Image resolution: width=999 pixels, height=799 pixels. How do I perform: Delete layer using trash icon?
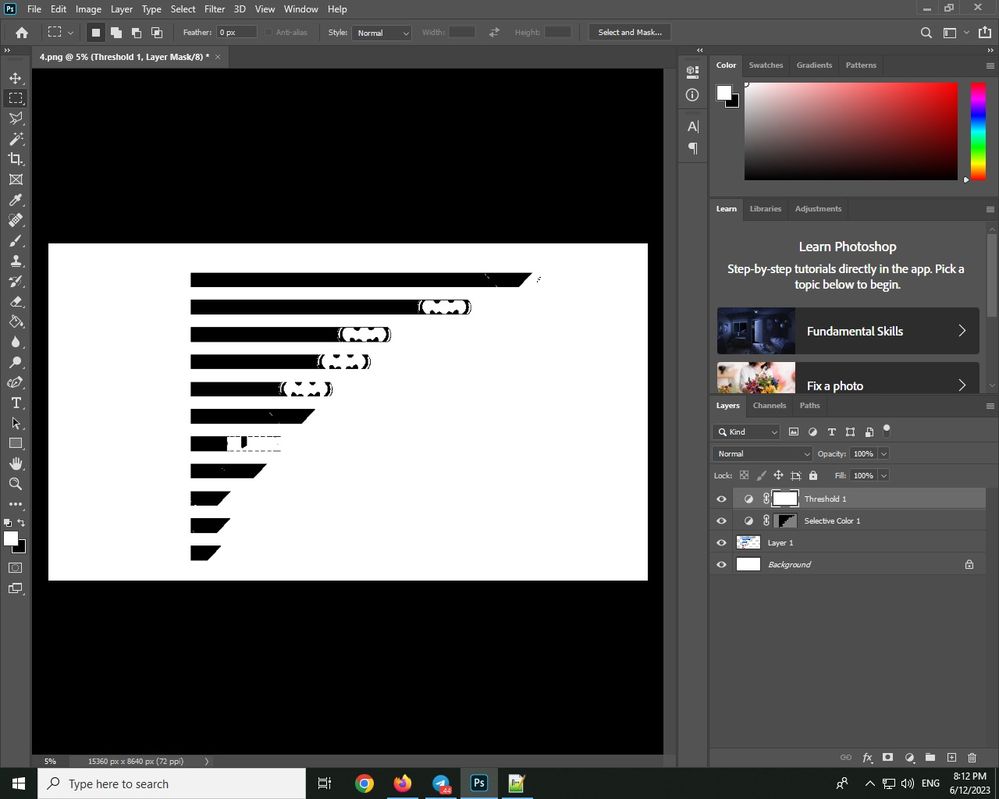[972, 758]
